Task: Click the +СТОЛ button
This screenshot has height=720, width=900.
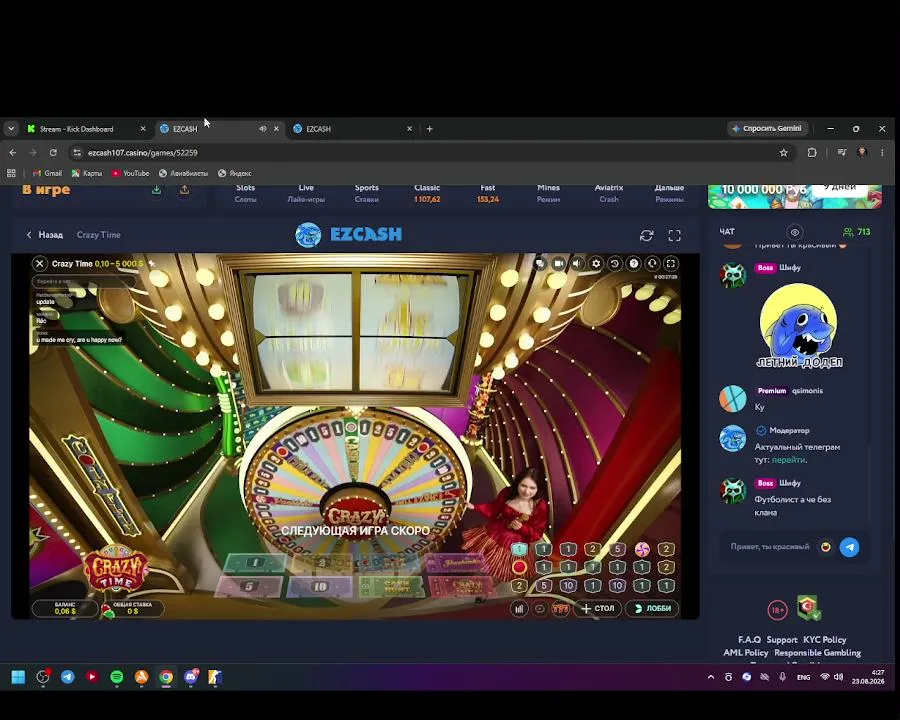Action: 598,609
